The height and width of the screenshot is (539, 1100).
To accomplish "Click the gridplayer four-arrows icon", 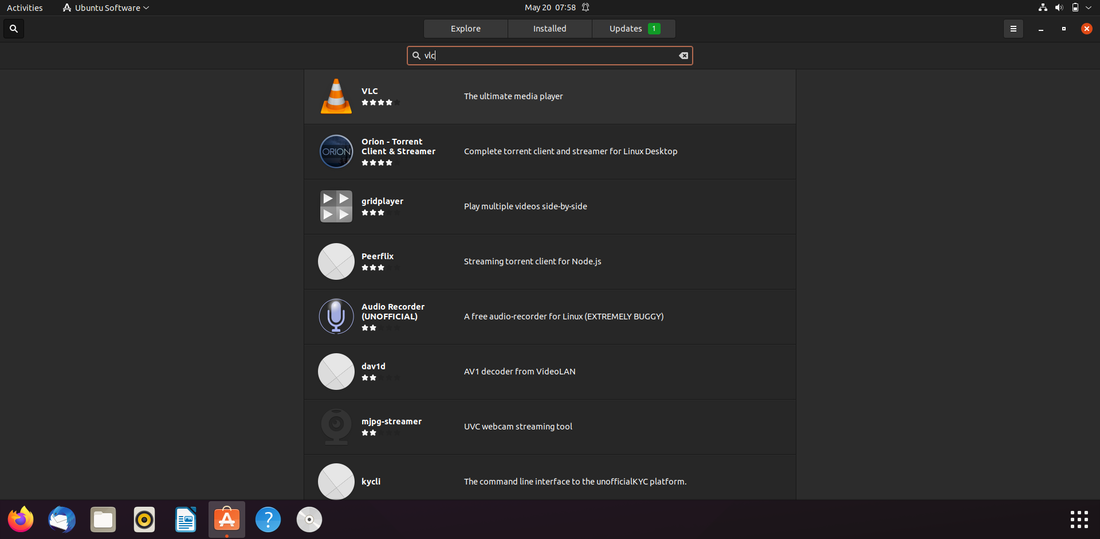I will click(336, 206).
